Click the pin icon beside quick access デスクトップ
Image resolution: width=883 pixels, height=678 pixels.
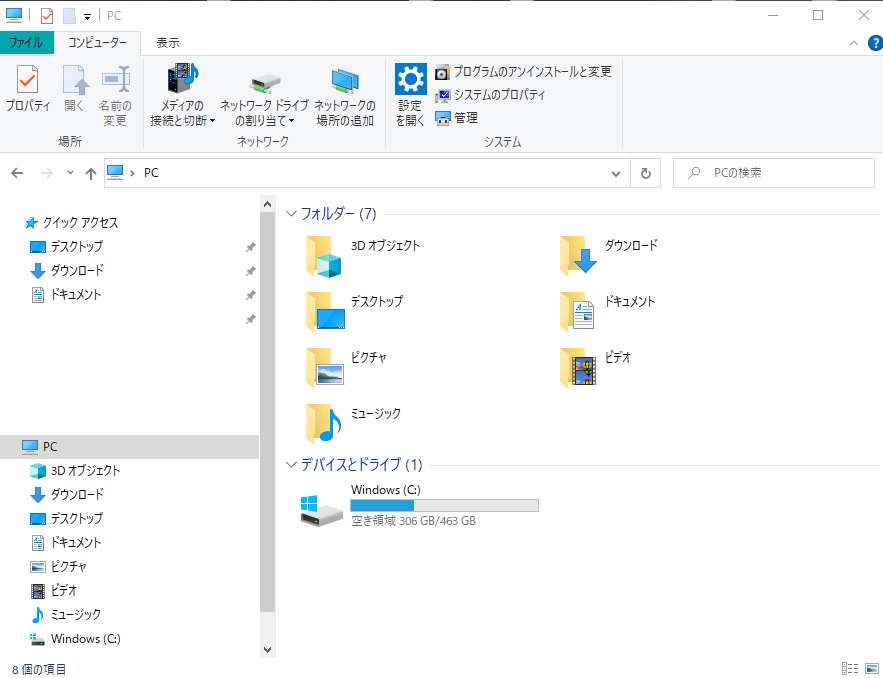point(251,247)
